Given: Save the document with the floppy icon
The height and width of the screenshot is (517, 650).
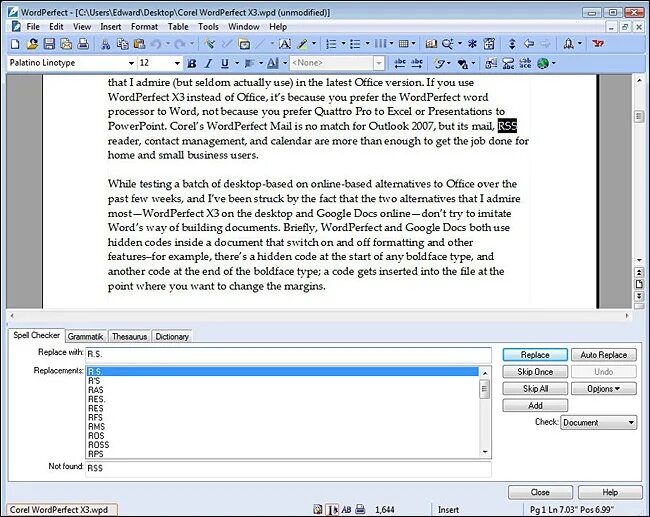Looking at the screenshot, I should pos(49,44).
